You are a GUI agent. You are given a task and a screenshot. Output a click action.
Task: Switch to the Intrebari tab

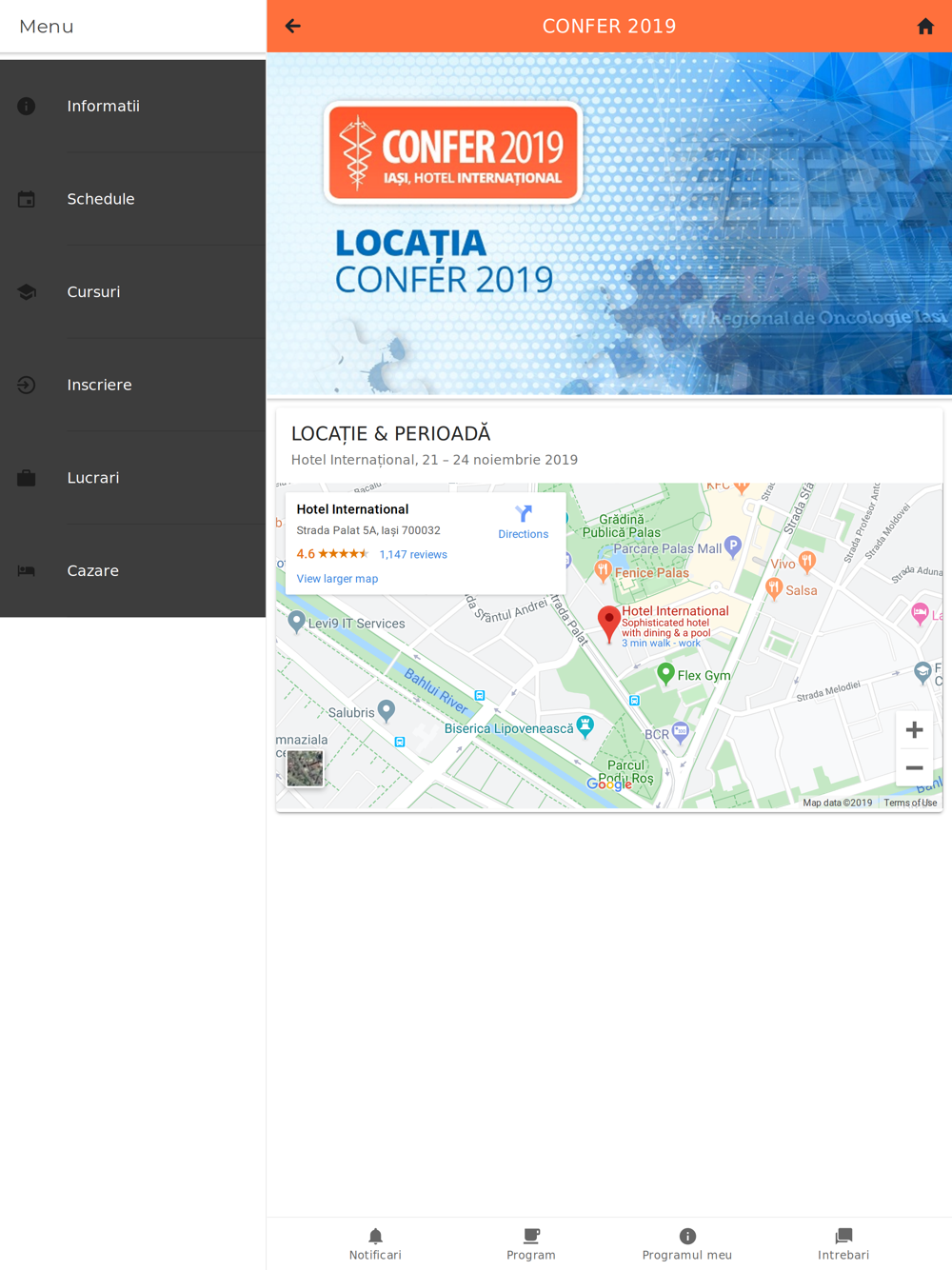click(x=843, y=1244)
